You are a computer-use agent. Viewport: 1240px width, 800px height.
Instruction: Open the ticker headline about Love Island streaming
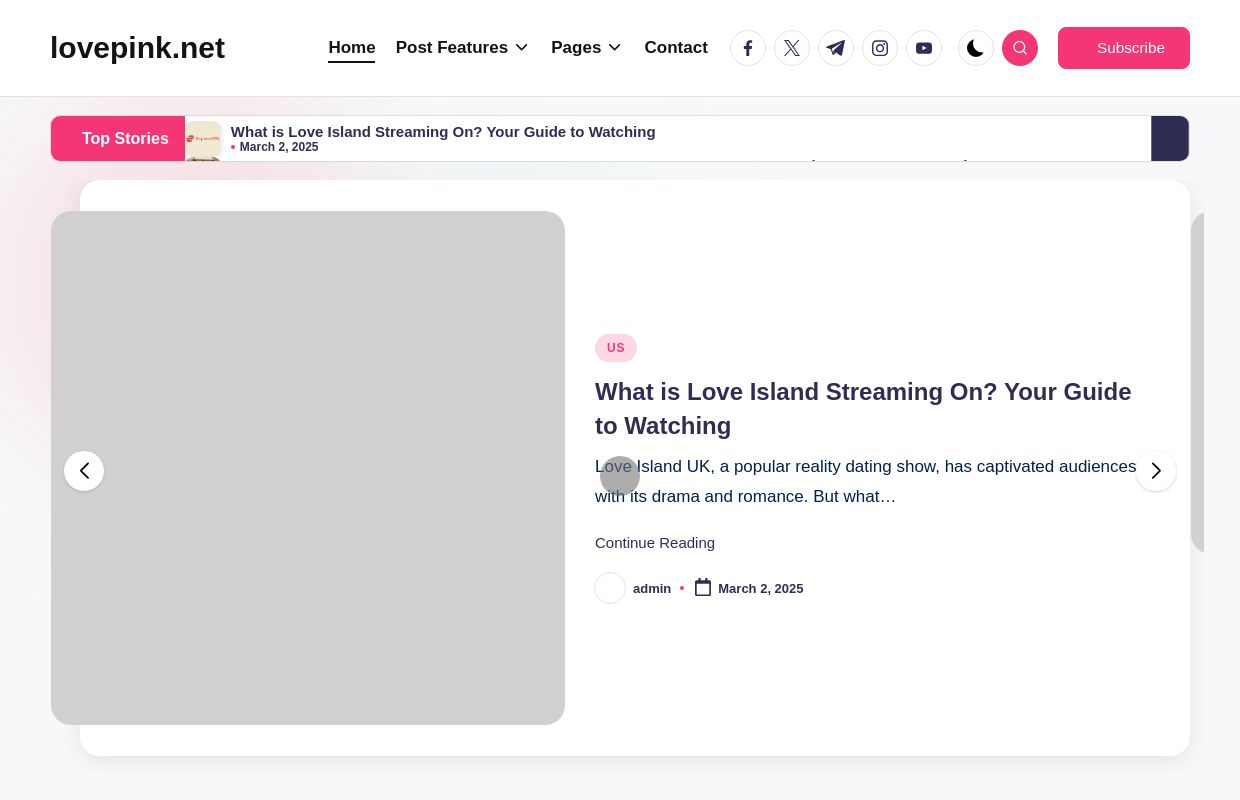443,131
